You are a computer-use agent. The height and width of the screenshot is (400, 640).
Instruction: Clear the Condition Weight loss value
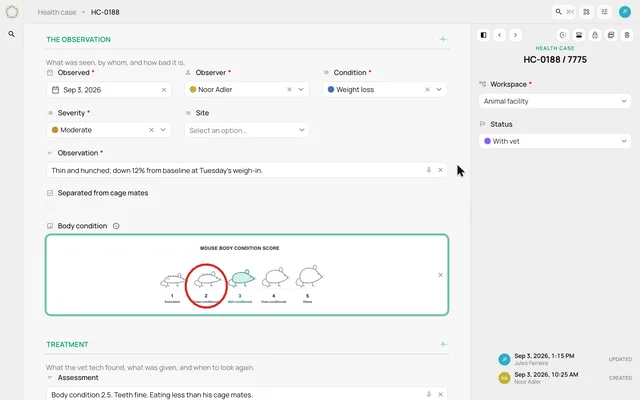[x=427, y=89]
